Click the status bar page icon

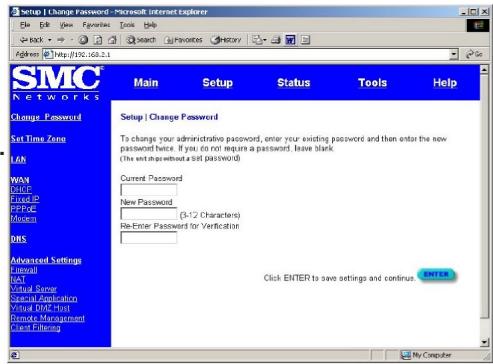15,355
